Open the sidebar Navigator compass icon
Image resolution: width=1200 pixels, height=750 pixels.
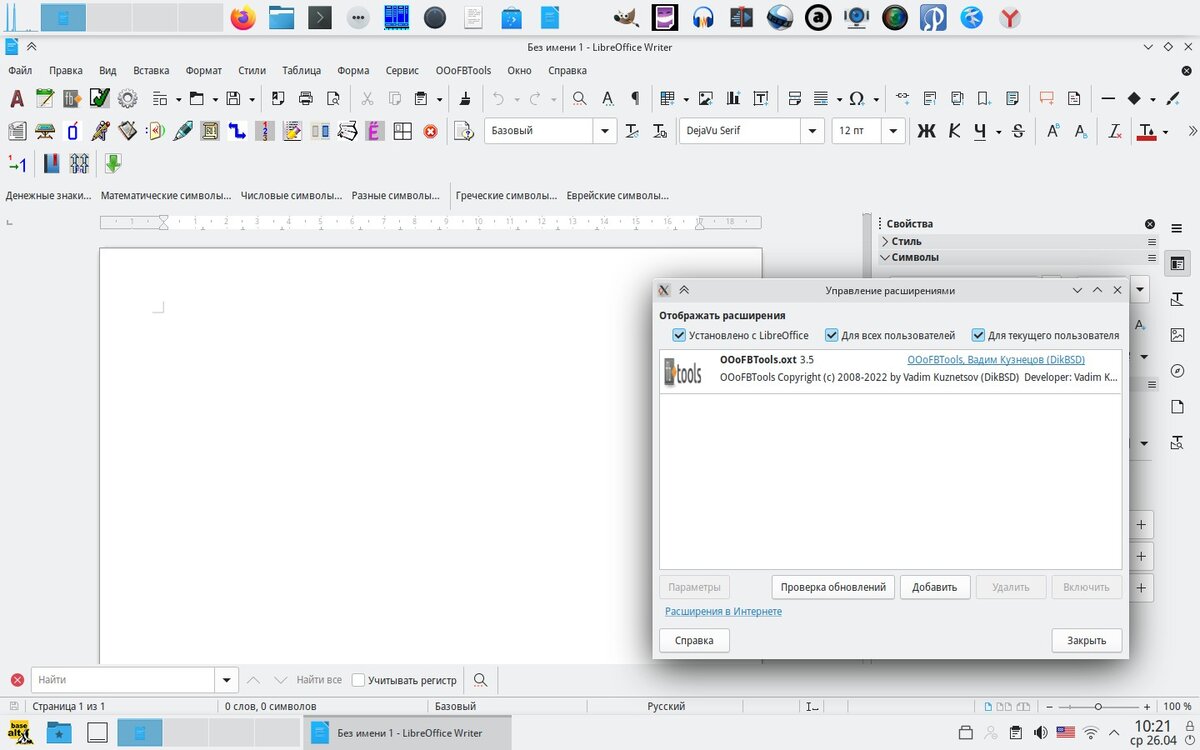pyautogui.click(x=1177, y=371)
